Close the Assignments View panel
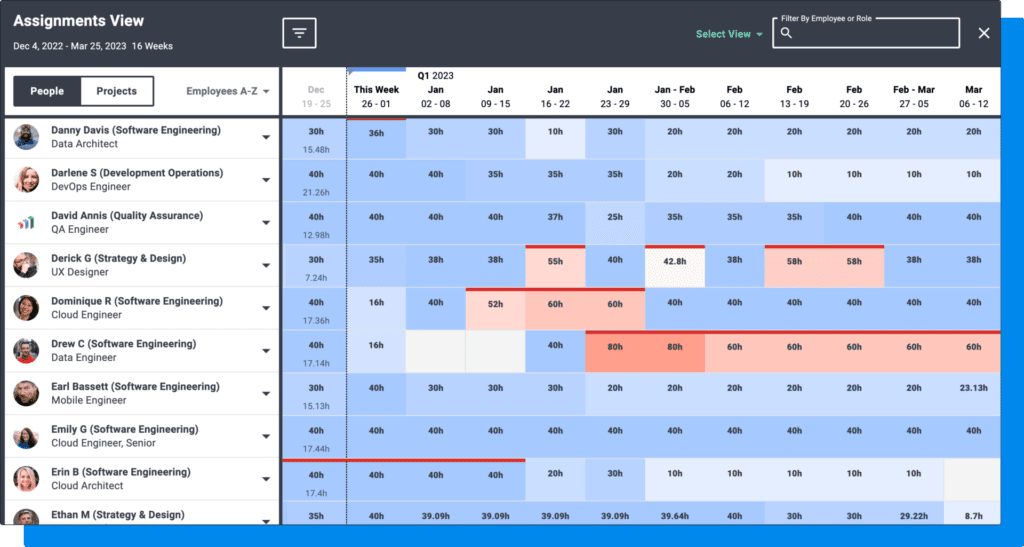This screenshot has height=547, width=1024. [983, 34]
